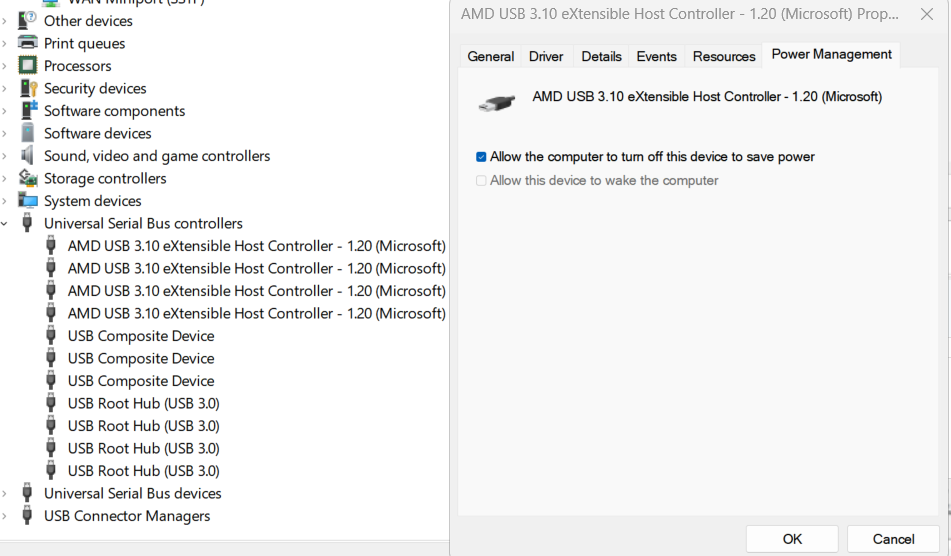The image size is (951, 556).
Task: Click the USB Connector Managers icon
Action: [x=28, y=516]
